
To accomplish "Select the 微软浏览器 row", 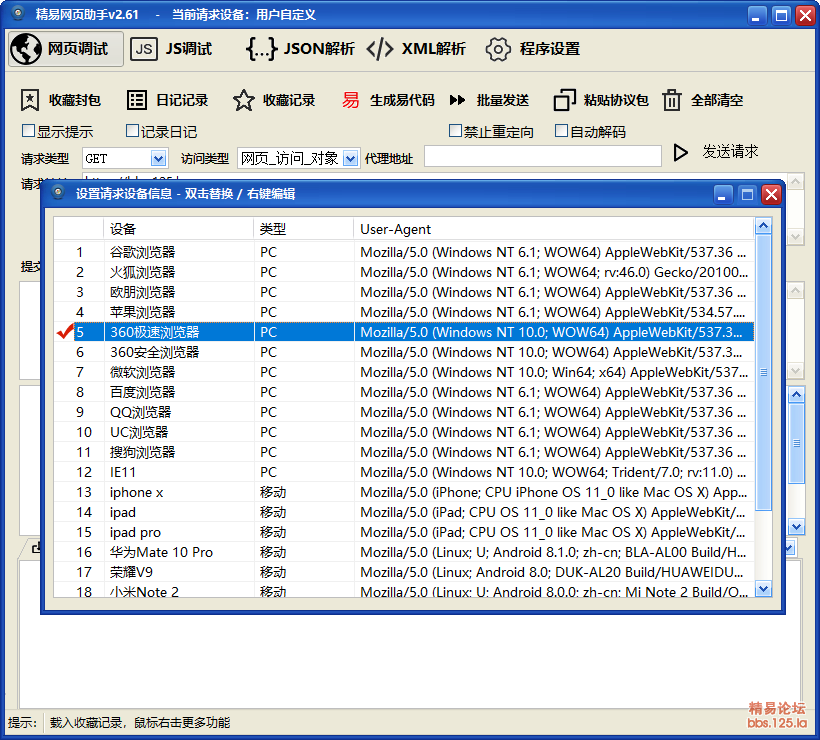I will (404, 372).
